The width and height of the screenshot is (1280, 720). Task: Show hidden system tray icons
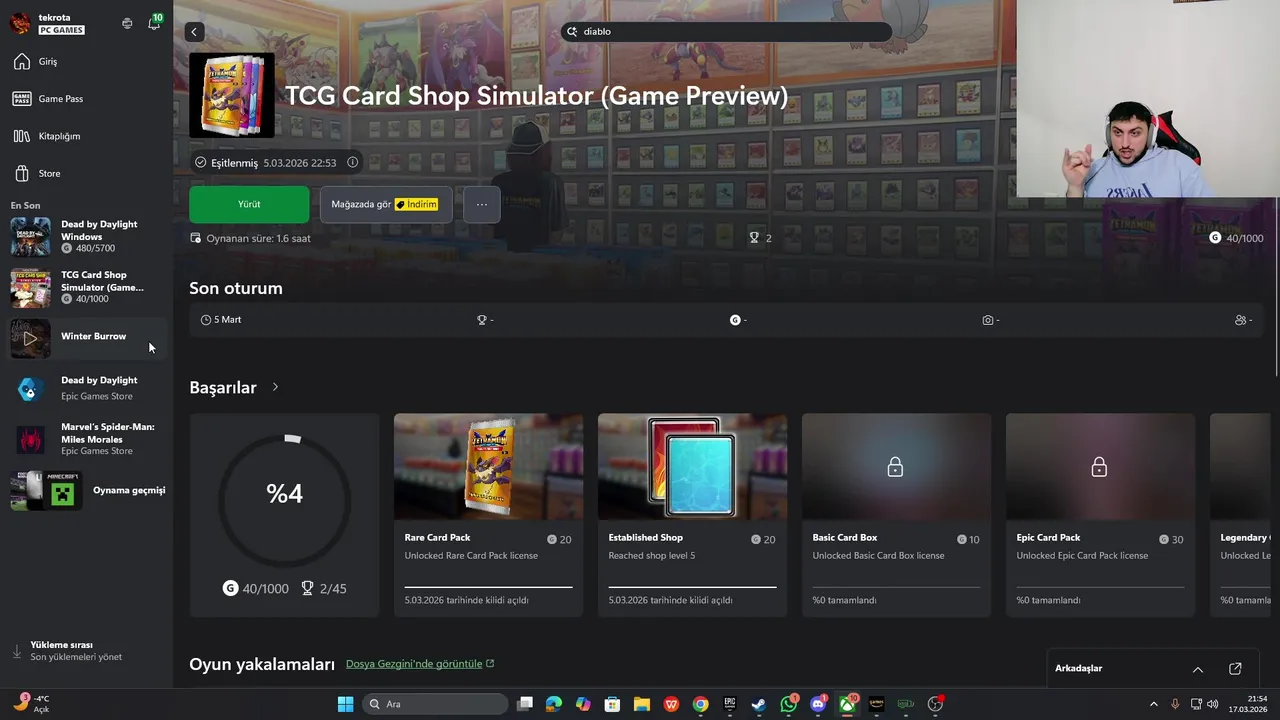point(1153,704)
